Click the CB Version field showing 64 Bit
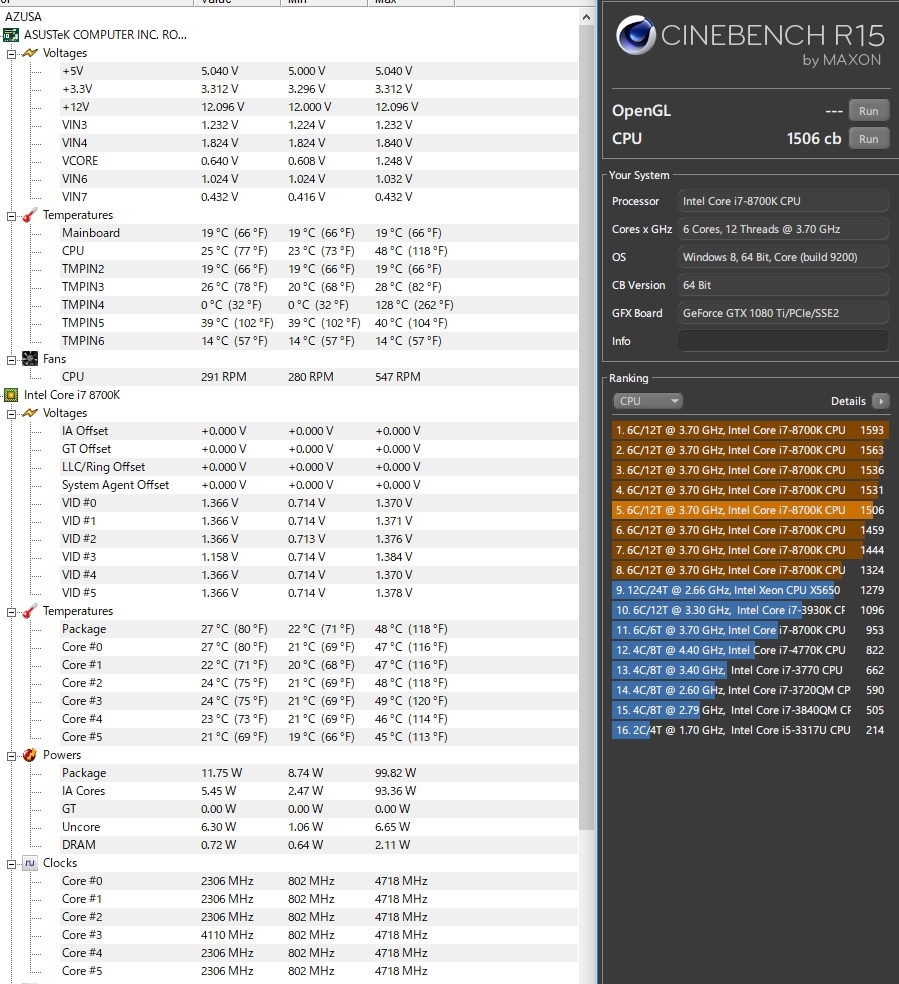The height and width of the screenshot is (984, 899). point(783,286)
